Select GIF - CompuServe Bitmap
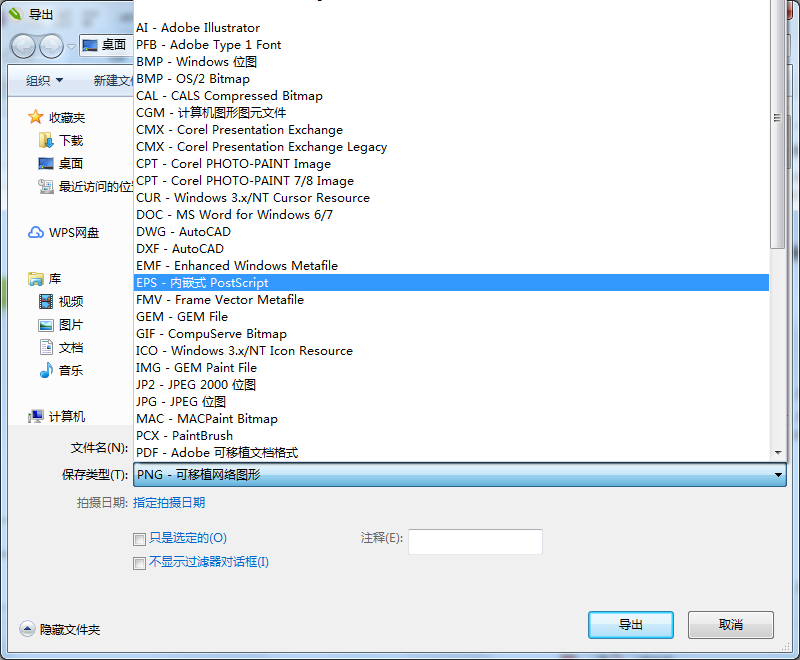 click(x=452, y=334)
